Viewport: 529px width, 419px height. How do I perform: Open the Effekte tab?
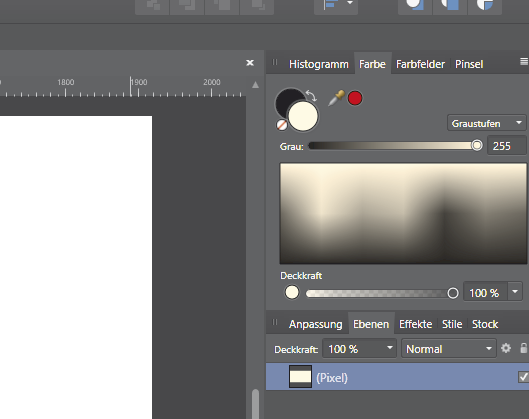point(415,324)
